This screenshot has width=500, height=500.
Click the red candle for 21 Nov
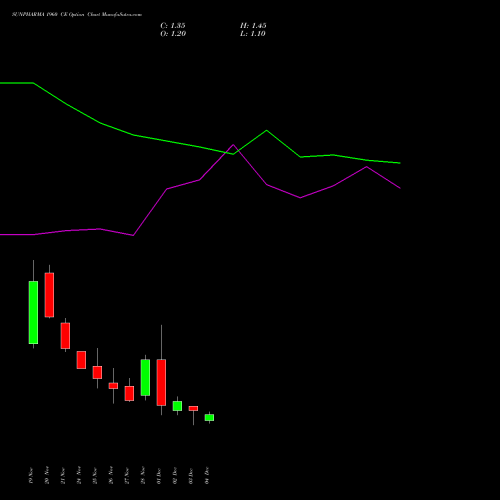pos(65,336)
